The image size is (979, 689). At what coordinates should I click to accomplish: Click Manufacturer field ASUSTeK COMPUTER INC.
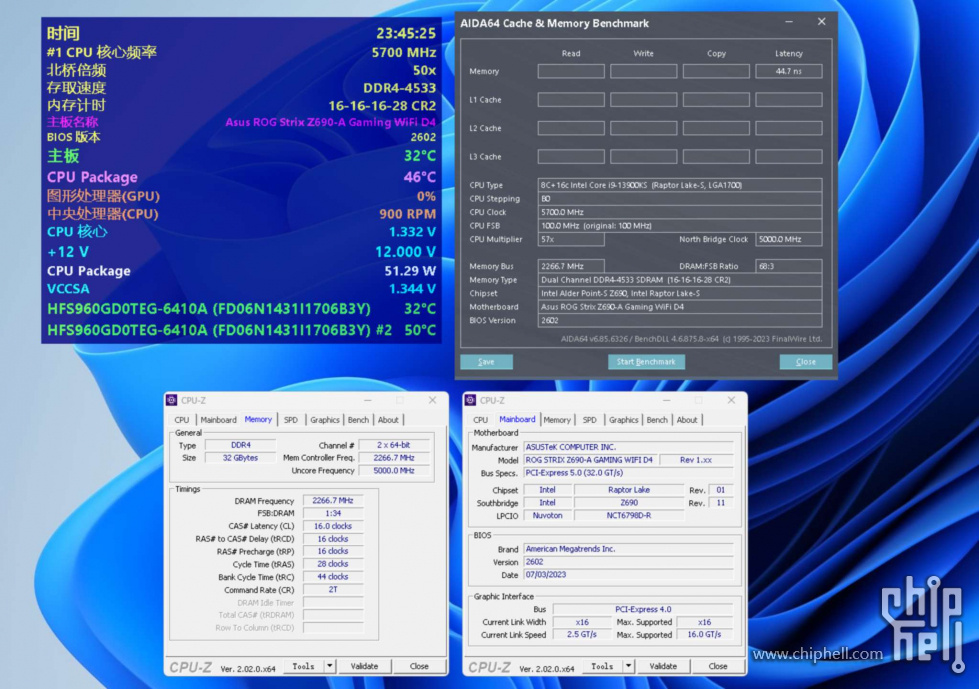click(x=628, y=447)
